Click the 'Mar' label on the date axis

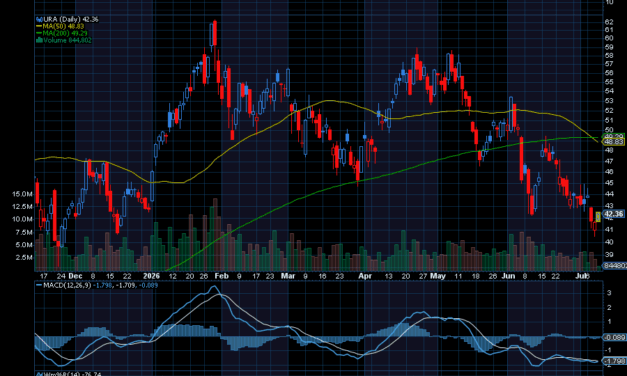(288, 276)
